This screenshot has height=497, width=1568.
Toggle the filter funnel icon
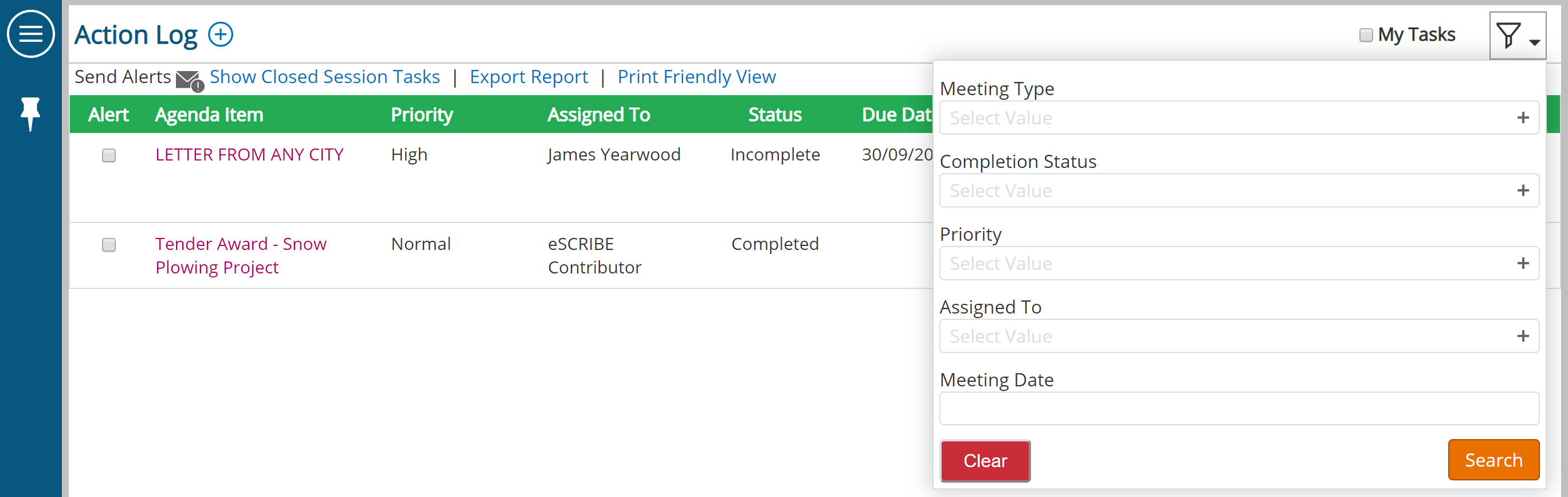pyautogui.click(x=1508, y=36)
